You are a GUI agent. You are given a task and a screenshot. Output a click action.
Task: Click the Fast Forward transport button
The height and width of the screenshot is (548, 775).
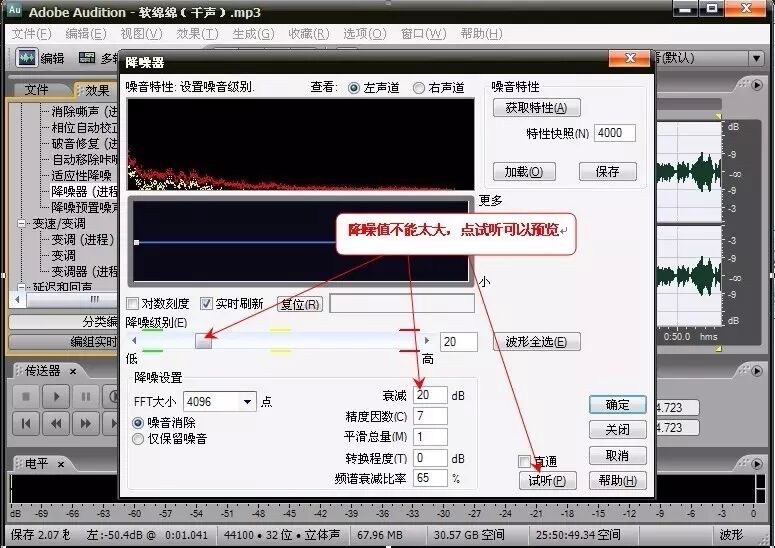(85, 423)
